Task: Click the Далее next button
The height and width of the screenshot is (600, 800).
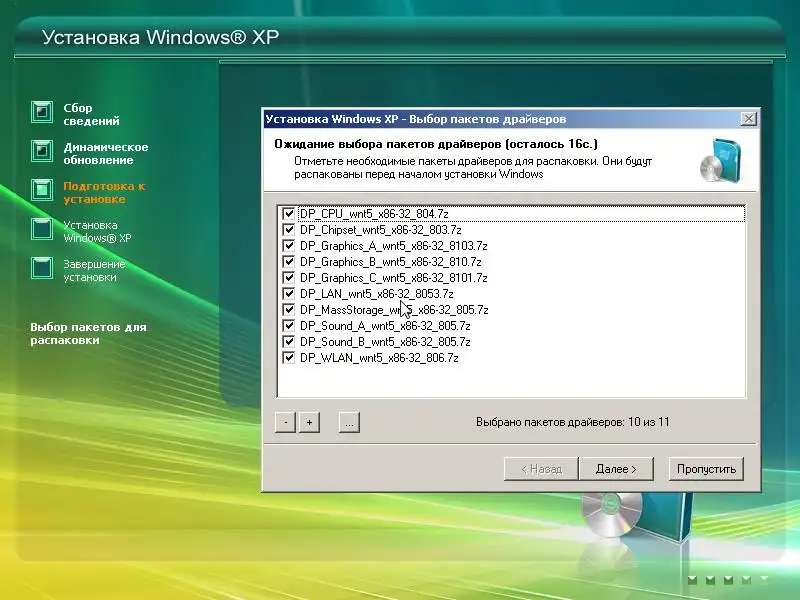Action: [616, 469]
